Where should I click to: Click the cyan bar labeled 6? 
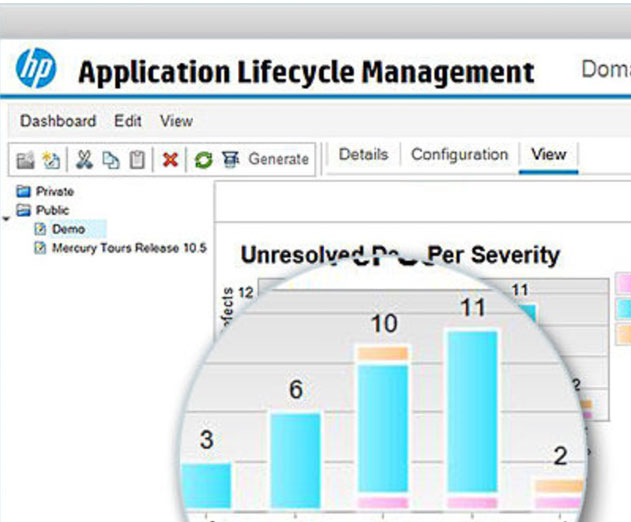click(x=296, y=460)
